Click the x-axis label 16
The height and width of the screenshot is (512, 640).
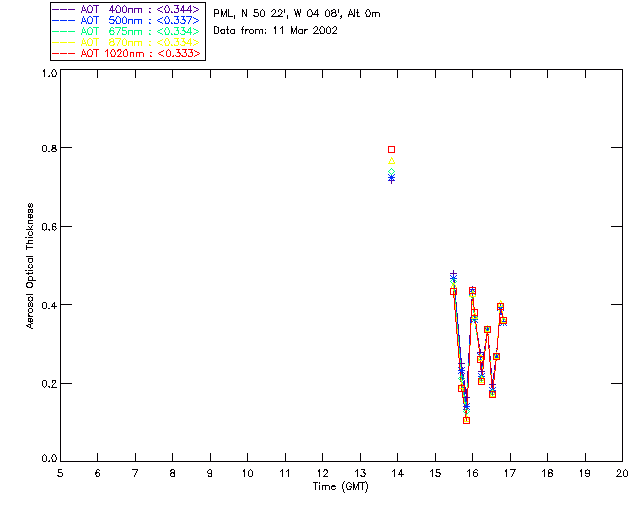click(x=473, y=473)
